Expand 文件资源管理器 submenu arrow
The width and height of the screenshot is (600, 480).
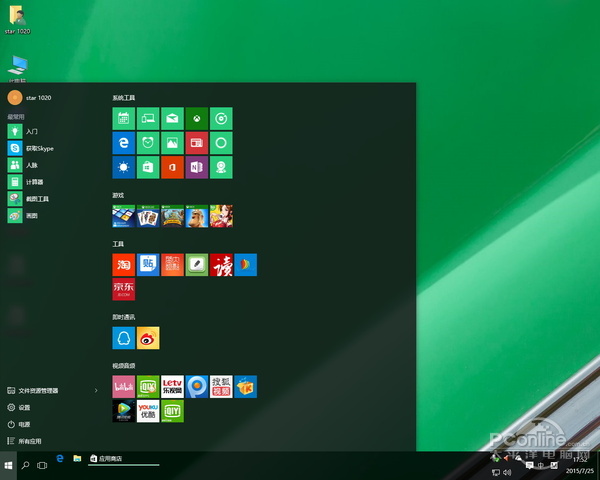pos(96,390)
